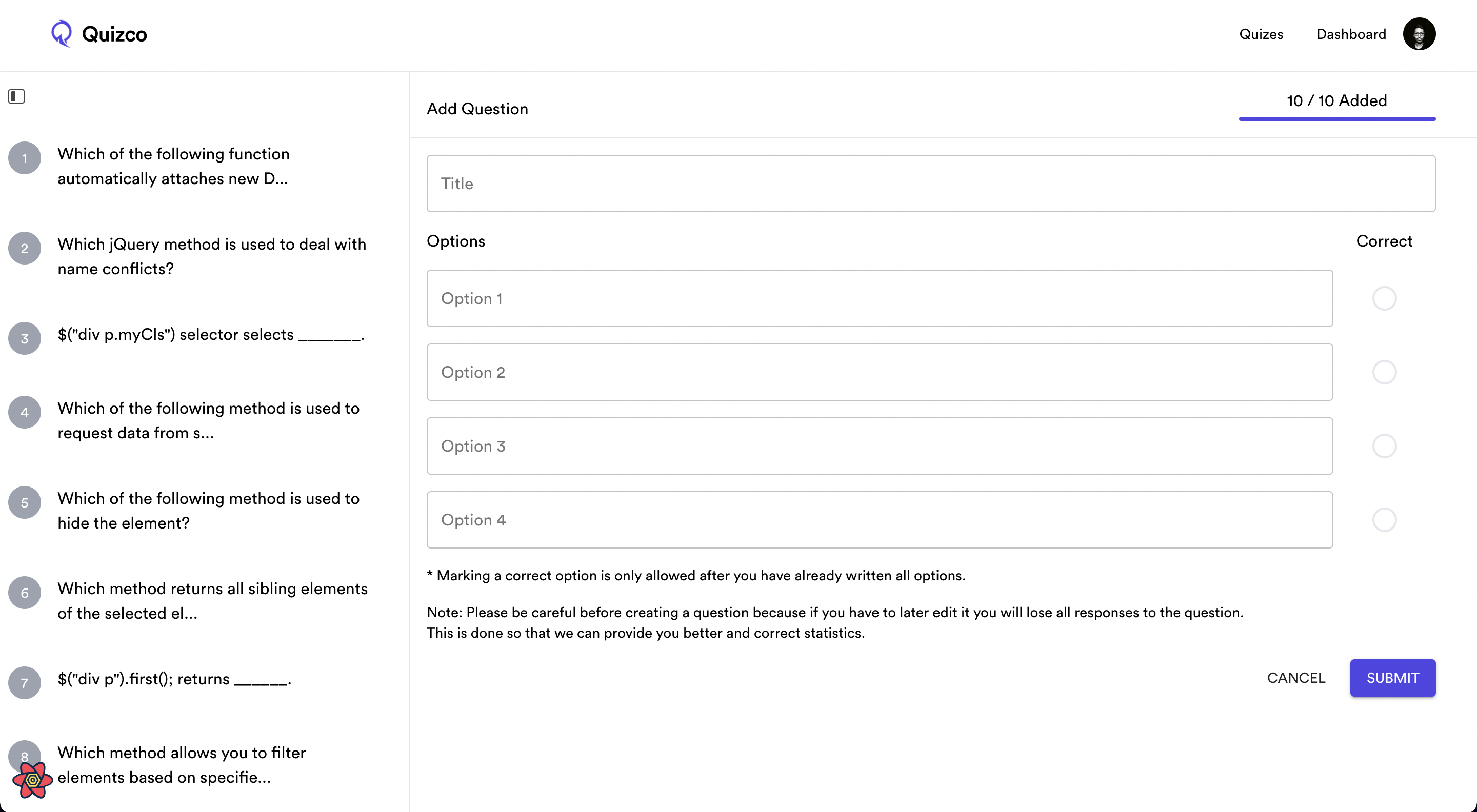The width and height of the screenshot is (1477, 812).
Task: Select question number 3 badge
Action: (x=25, y=338)
